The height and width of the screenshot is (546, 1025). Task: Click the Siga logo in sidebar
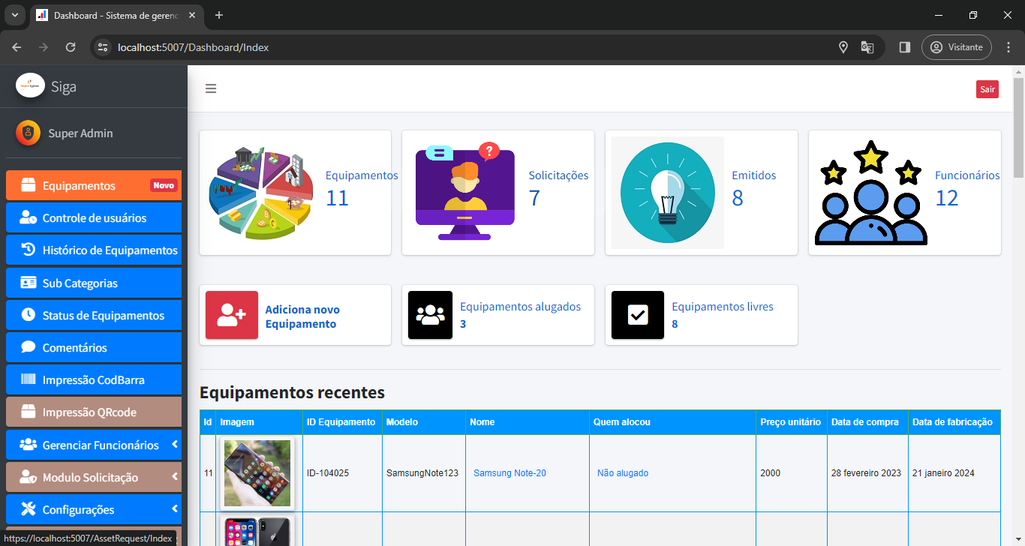[30, 86]
